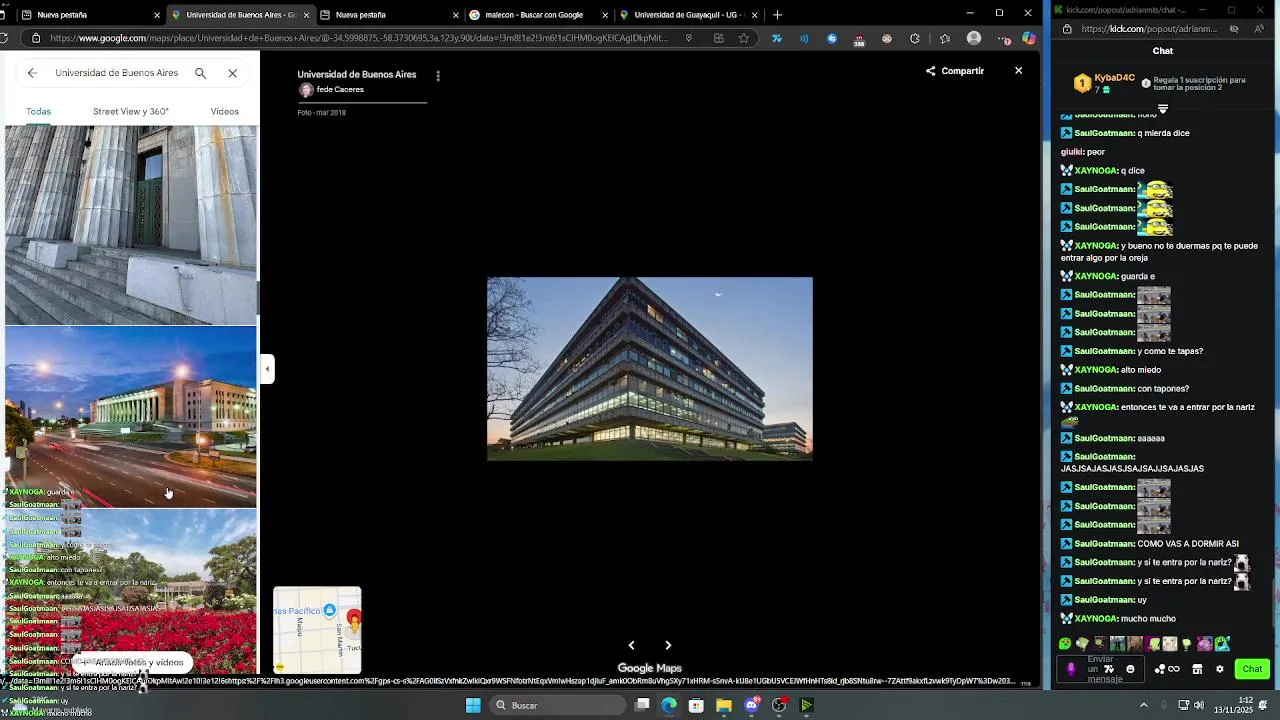
Task: Add this page to favorites star
Action: (x=743, y=38)
